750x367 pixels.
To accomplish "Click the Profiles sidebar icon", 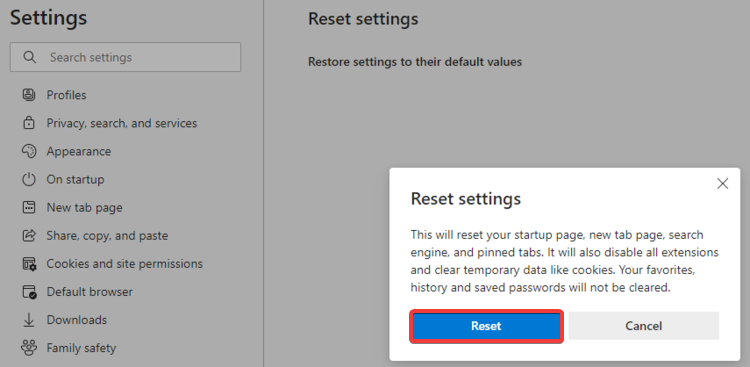I will click(x=29, y=95).
